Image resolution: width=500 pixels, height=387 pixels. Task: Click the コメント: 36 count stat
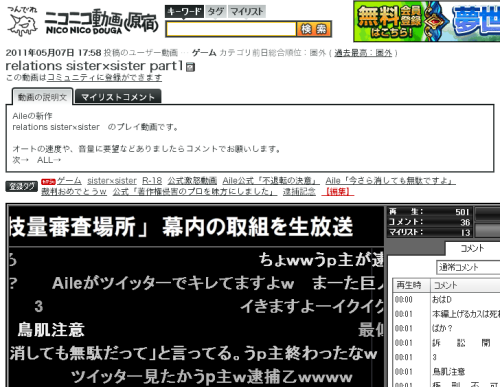[x=430, y=222]
